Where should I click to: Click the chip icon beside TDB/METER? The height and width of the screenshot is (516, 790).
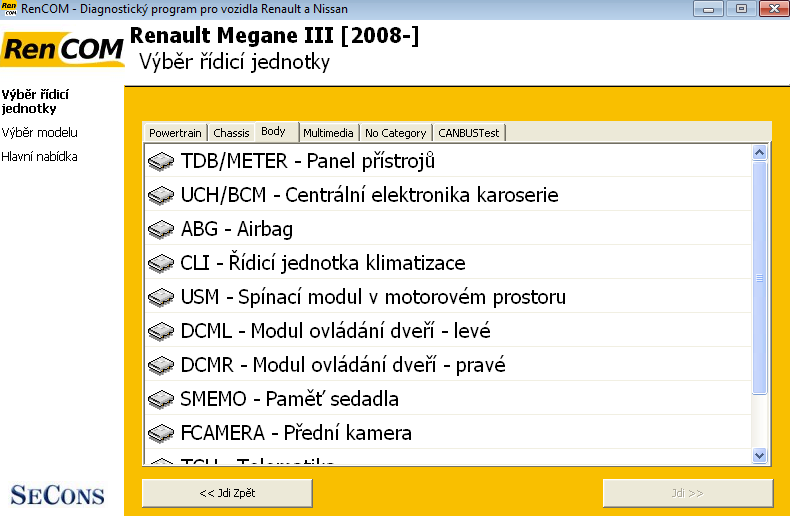pyautogui.click(x=161, y=161)
